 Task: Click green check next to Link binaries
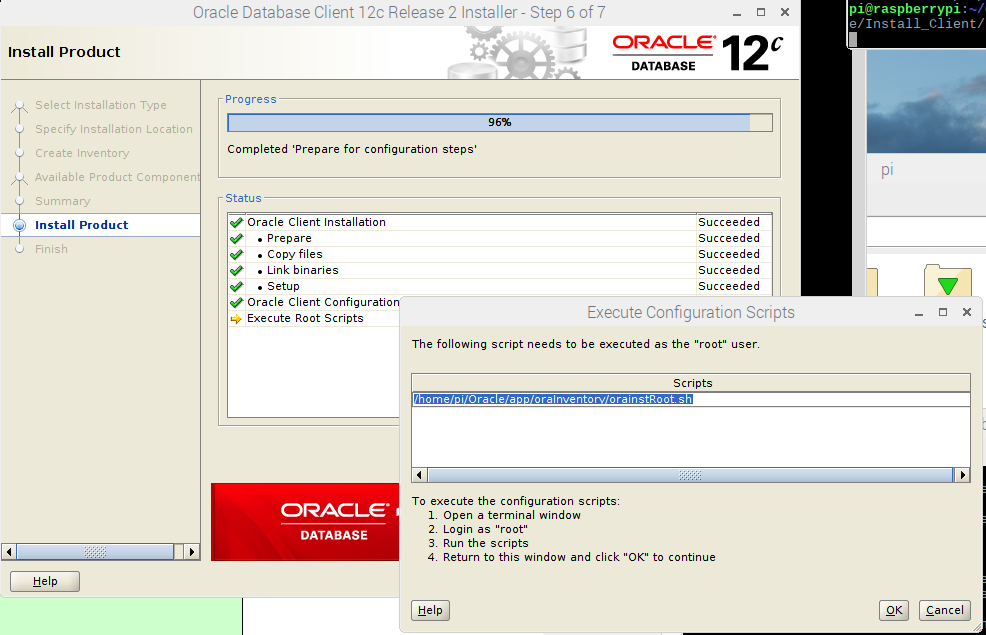pos(236,270)
